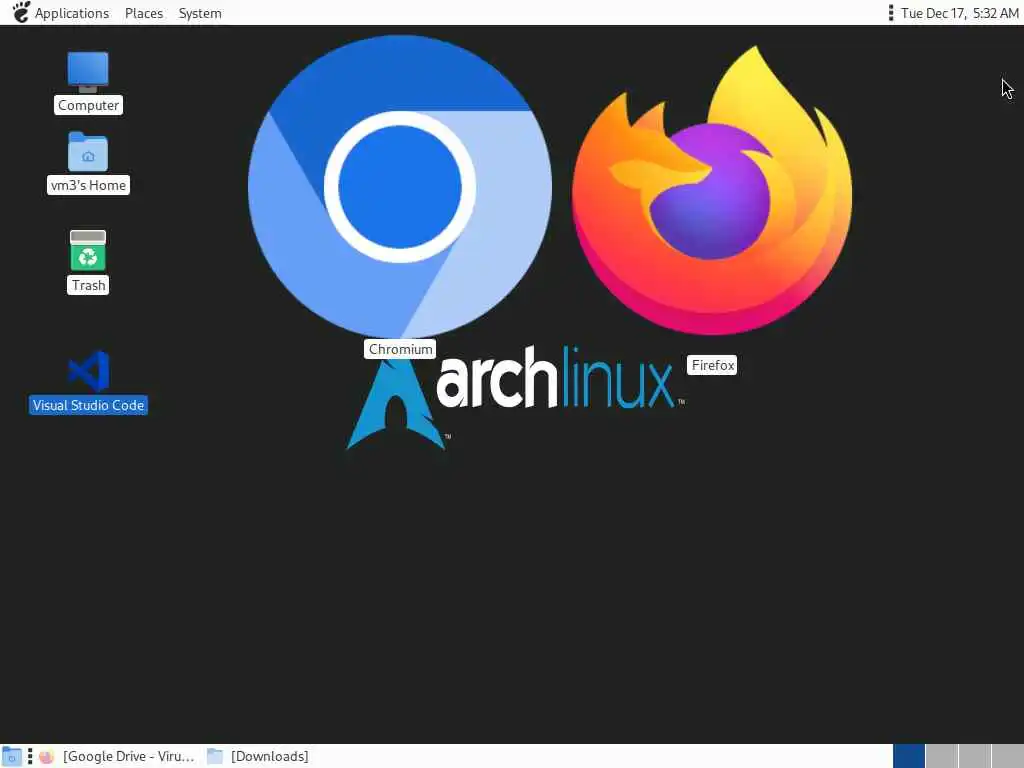Switch to the first (active) workspace
The width and height of the screenshot is (1024, 768).
[x=909, y=756]
